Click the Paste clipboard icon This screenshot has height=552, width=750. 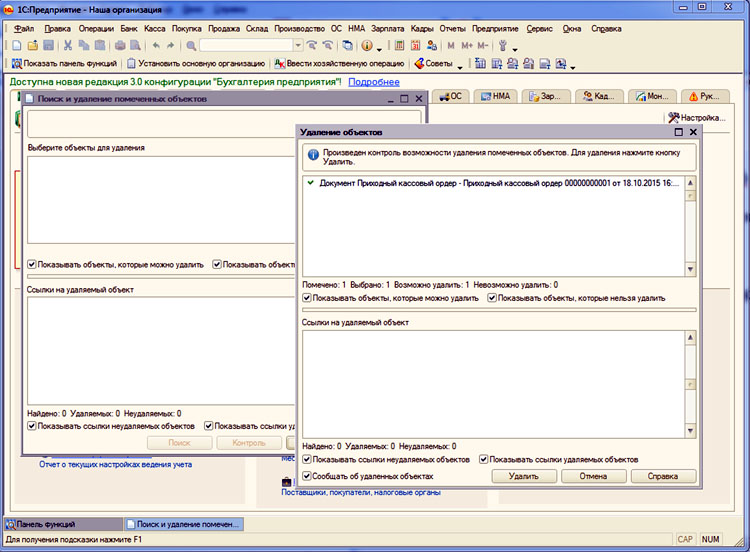(x=100, y=45)
